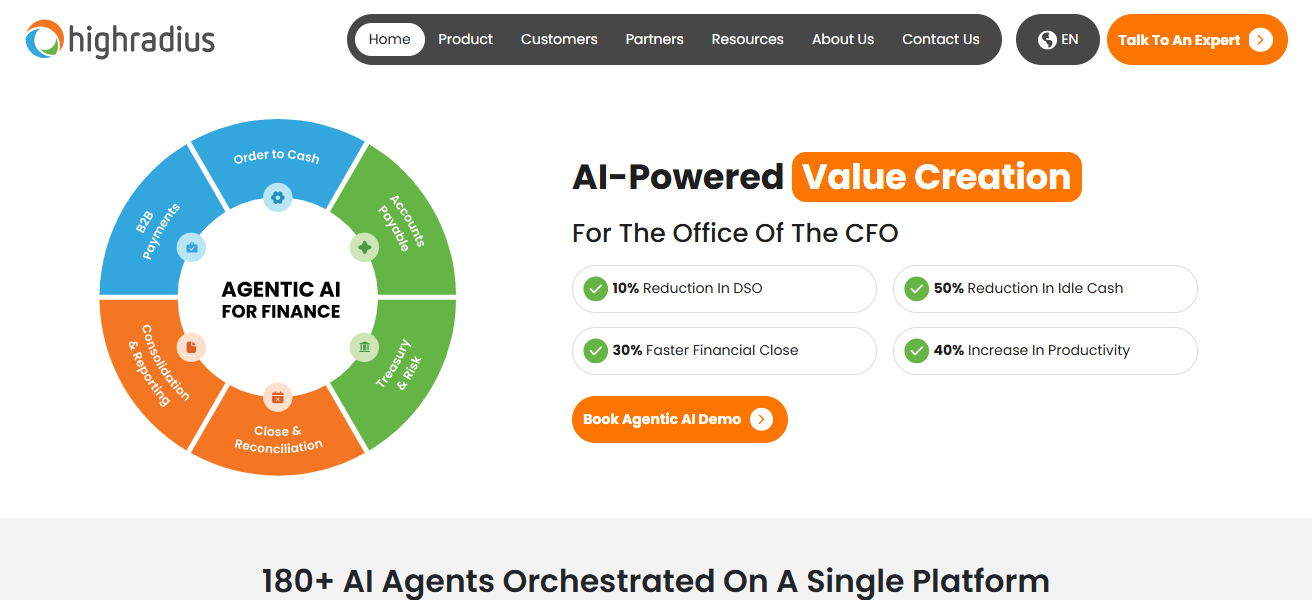Expand the Resources menu
The height and width of the screenshot is (600, 1312).
tap(747, 40)
